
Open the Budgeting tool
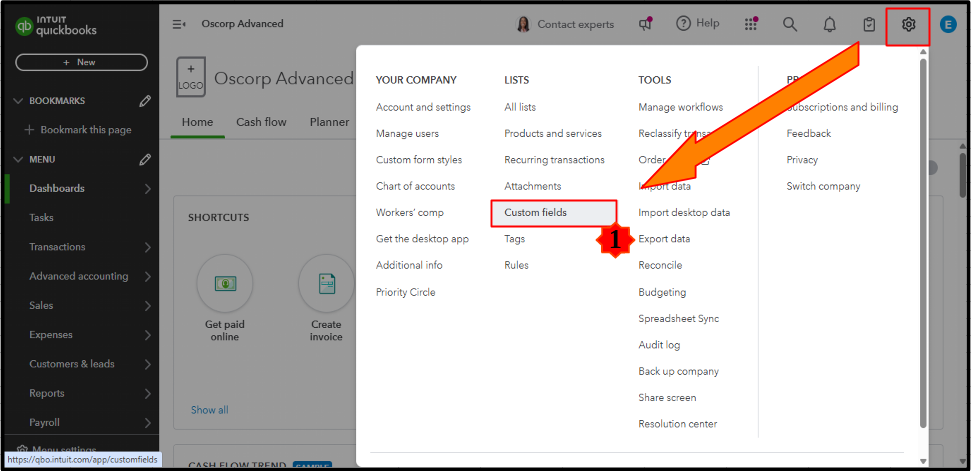click(662, 292)
